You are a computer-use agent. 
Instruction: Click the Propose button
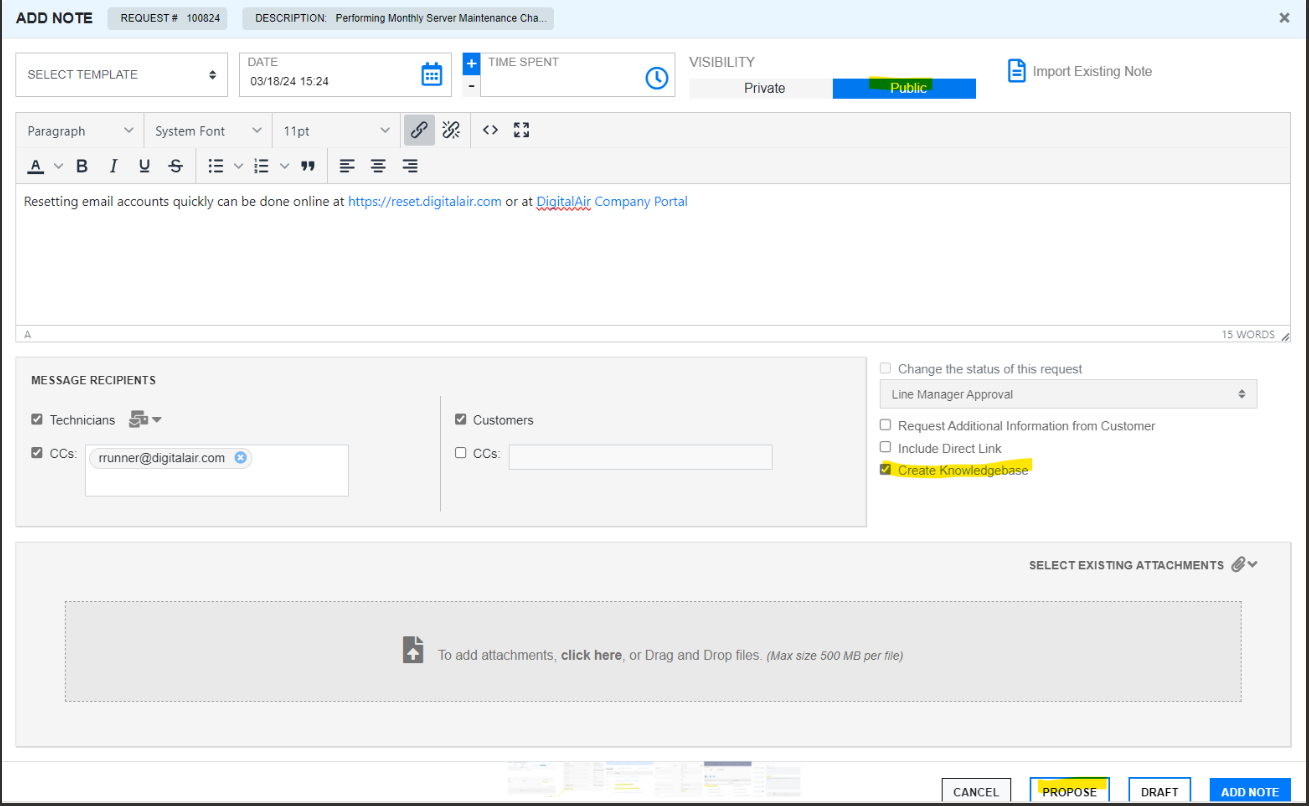1069,790
